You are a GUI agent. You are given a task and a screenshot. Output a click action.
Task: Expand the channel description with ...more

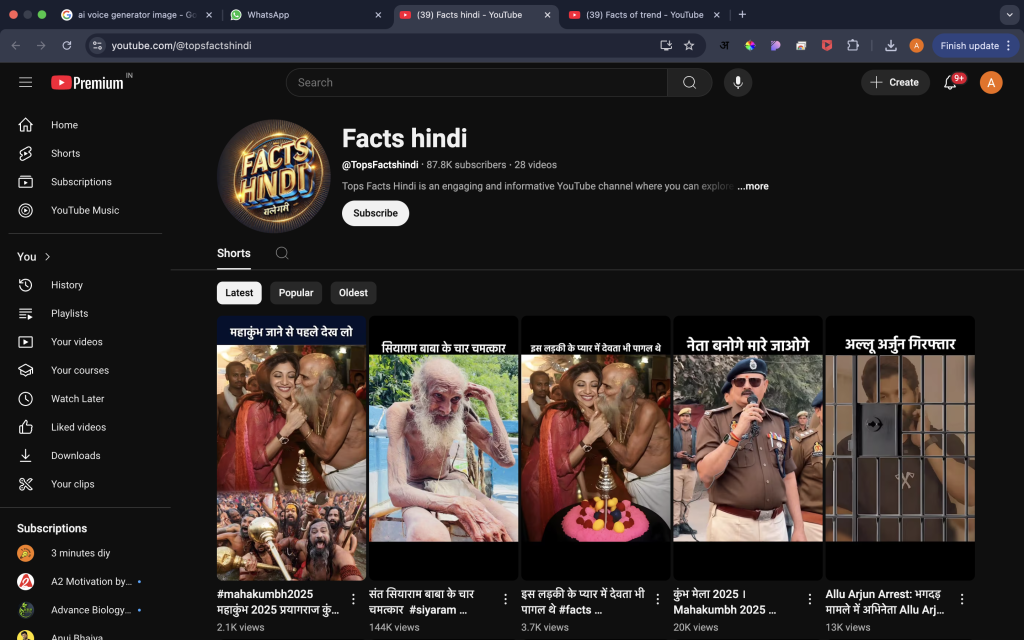[753, 186]
